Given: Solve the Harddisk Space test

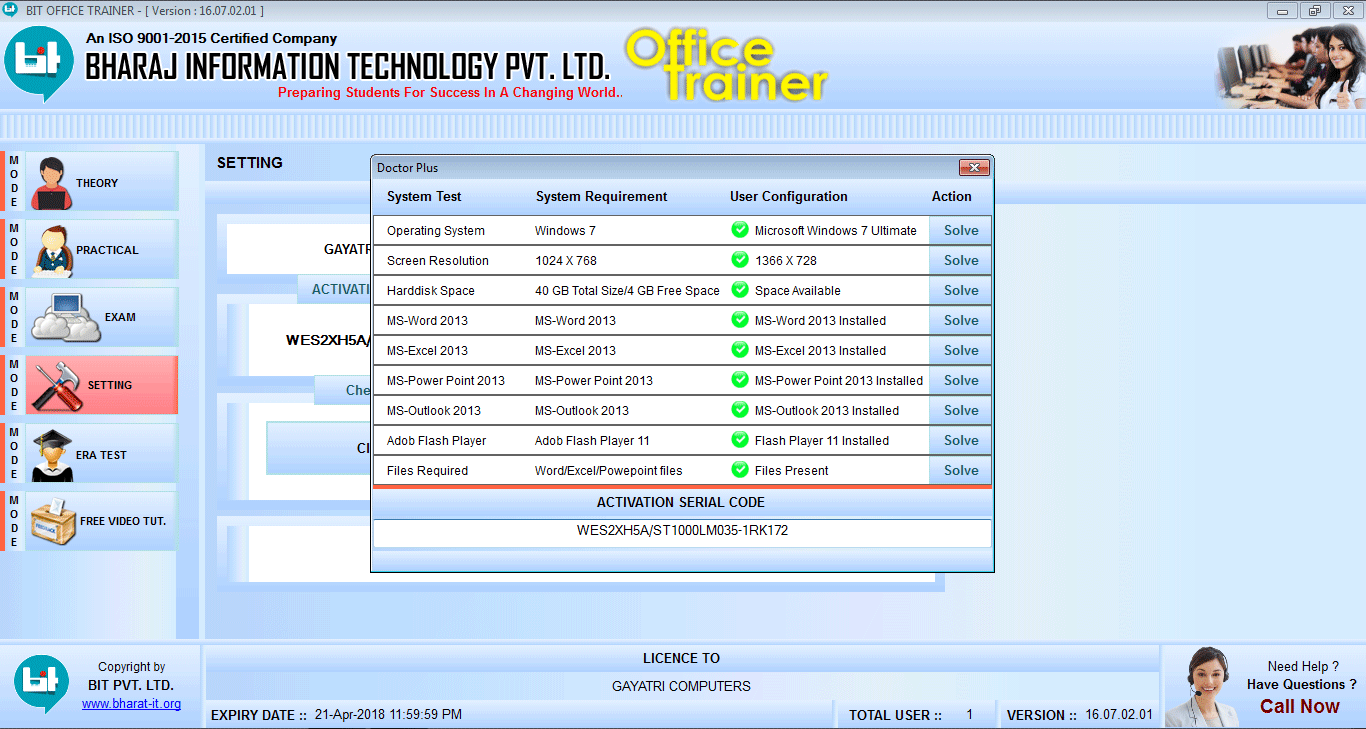Looking at the screenshot, I should [961, 290].
